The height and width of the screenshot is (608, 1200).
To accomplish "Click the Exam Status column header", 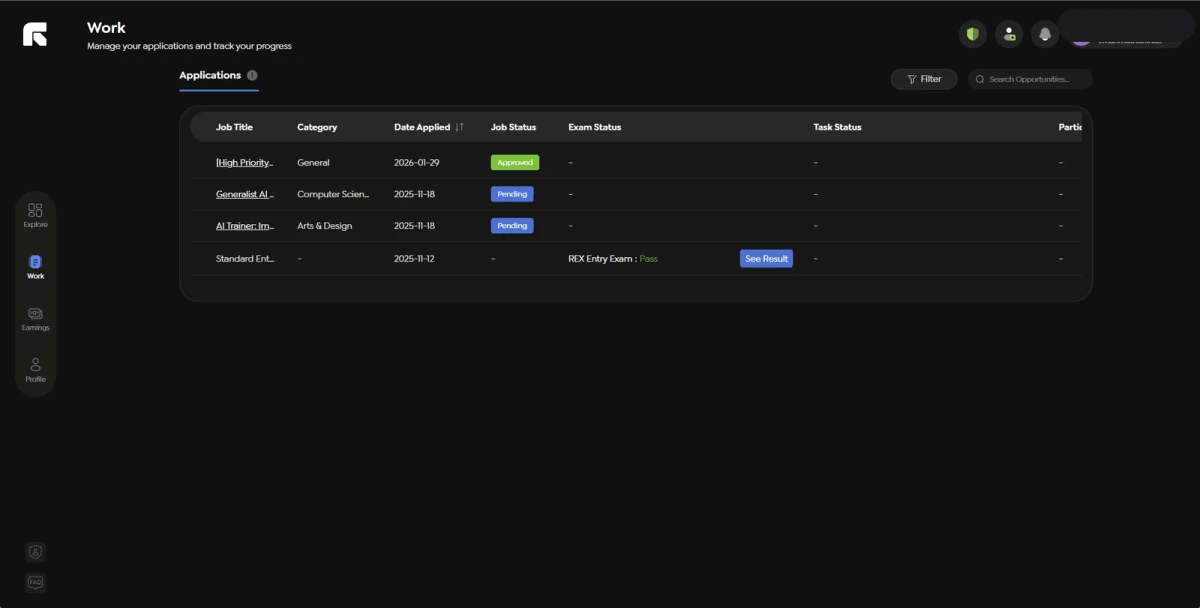I will click(x=594, y=127).
